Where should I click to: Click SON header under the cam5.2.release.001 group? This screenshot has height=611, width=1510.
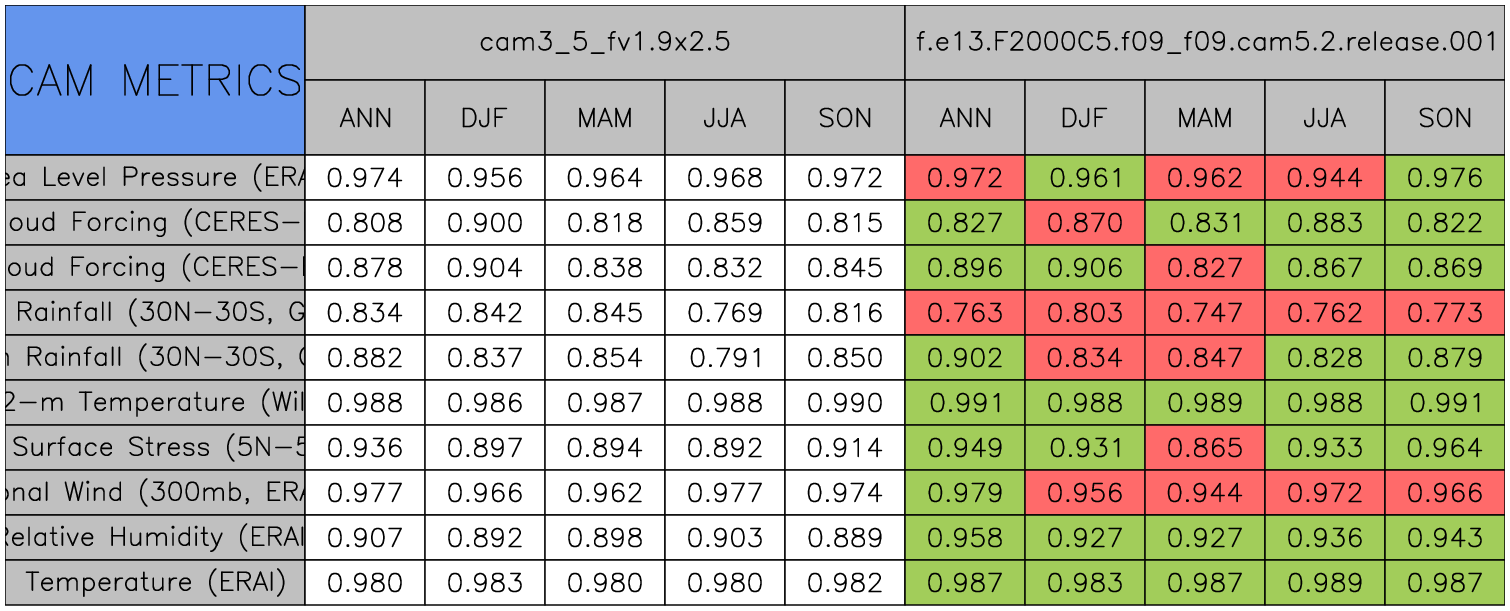1444,118
